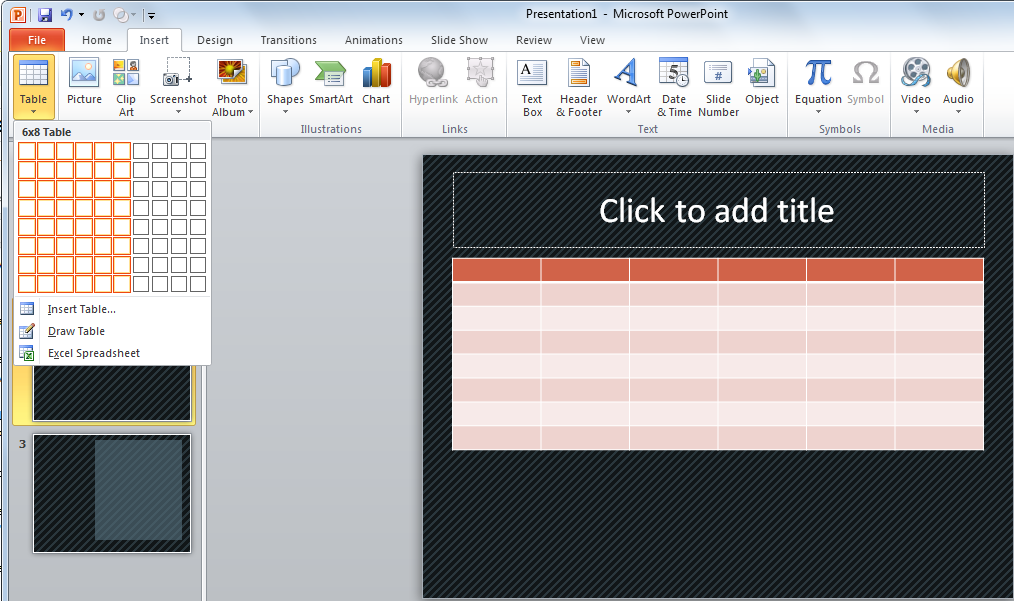Open the Clip Art pane

coord(126,85)
